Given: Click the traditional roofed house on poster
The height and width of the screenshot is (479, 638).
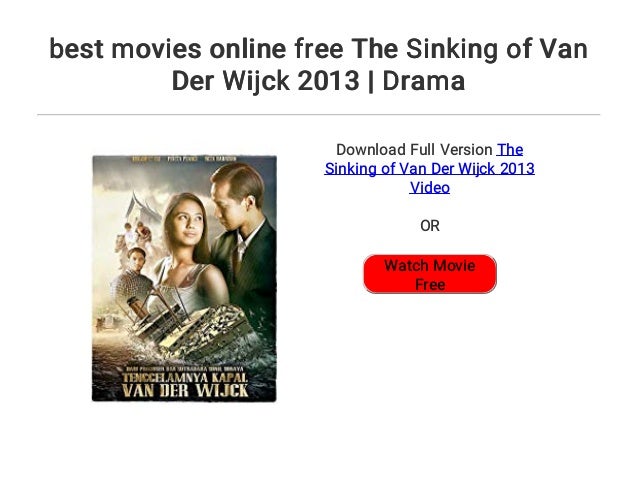Looking at the screenshot, I should (x=140, y=208).
